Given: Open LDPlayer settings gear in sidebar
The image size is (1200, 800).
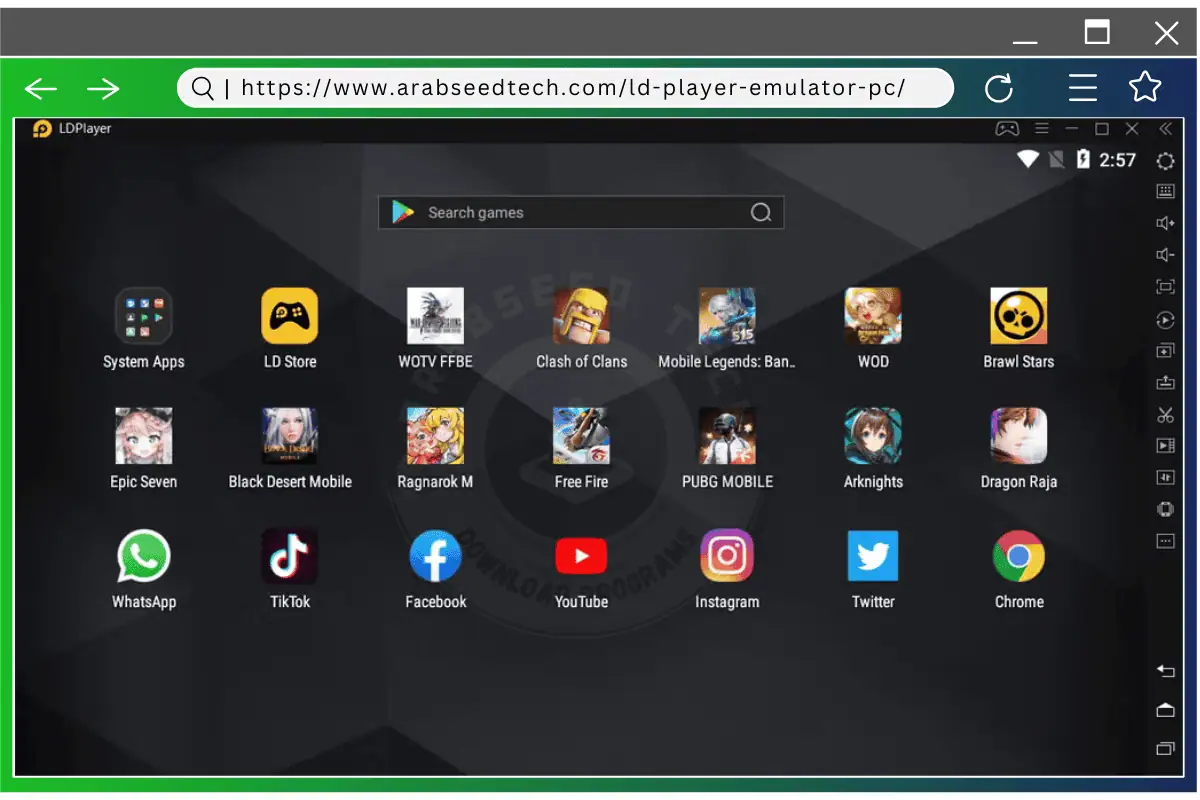Looking at the screenshot, I should click(1166, 160).
